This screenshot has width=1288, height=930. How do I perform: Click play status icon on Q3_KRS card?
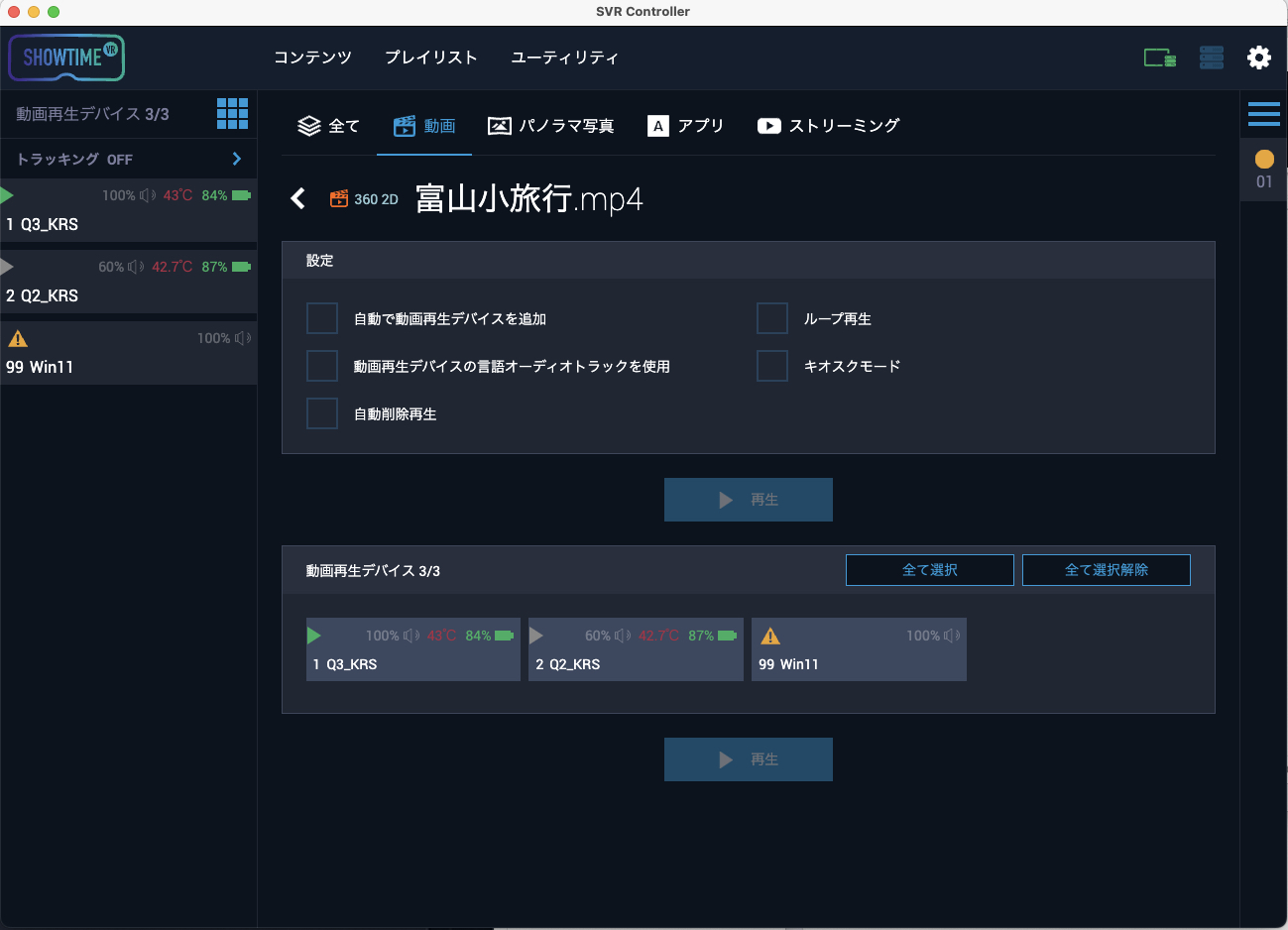(314, 636)
